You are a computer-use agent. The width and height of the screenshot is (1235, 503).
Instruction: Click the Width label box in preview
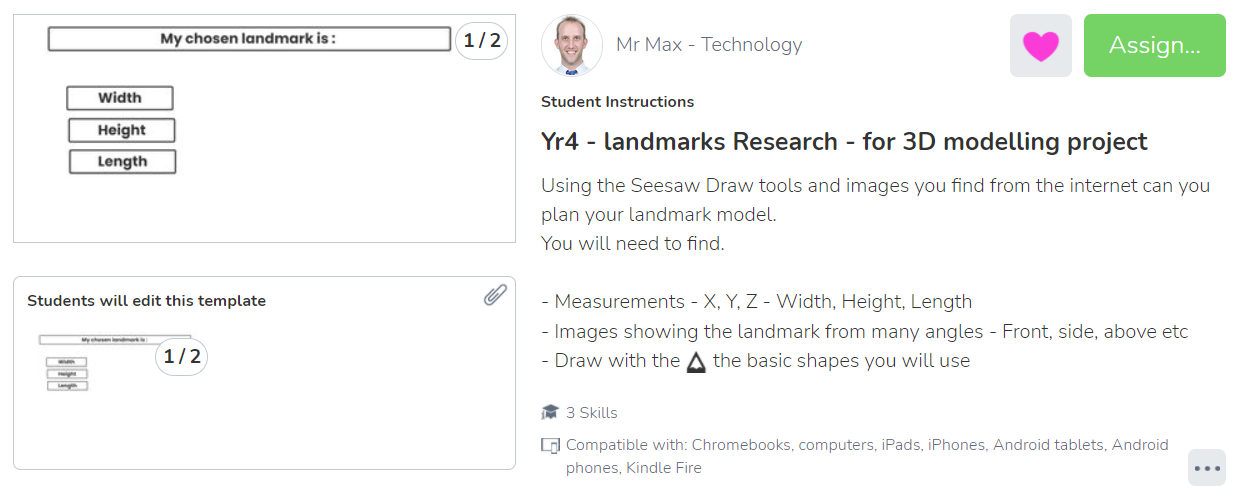pyautogui.click(x=120, y=98)
